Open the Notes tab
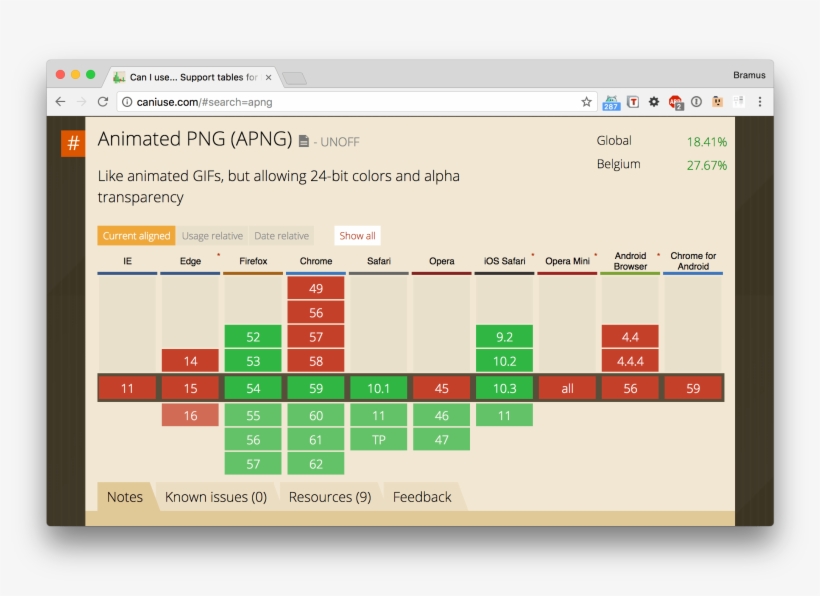 [x=124, y=497]
